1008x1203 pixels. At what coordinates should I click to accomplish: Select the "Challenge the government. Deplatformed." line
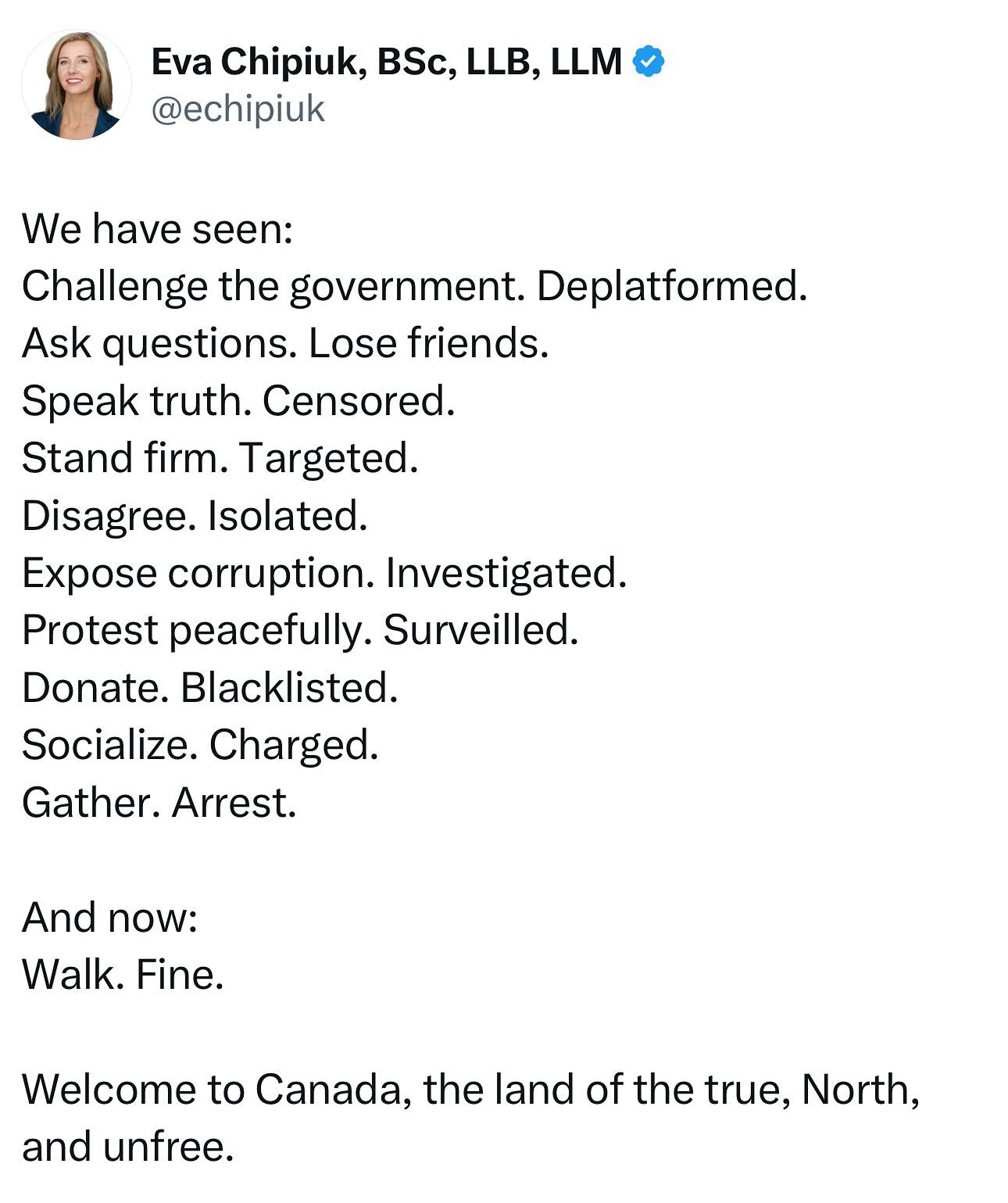point(414,286)
